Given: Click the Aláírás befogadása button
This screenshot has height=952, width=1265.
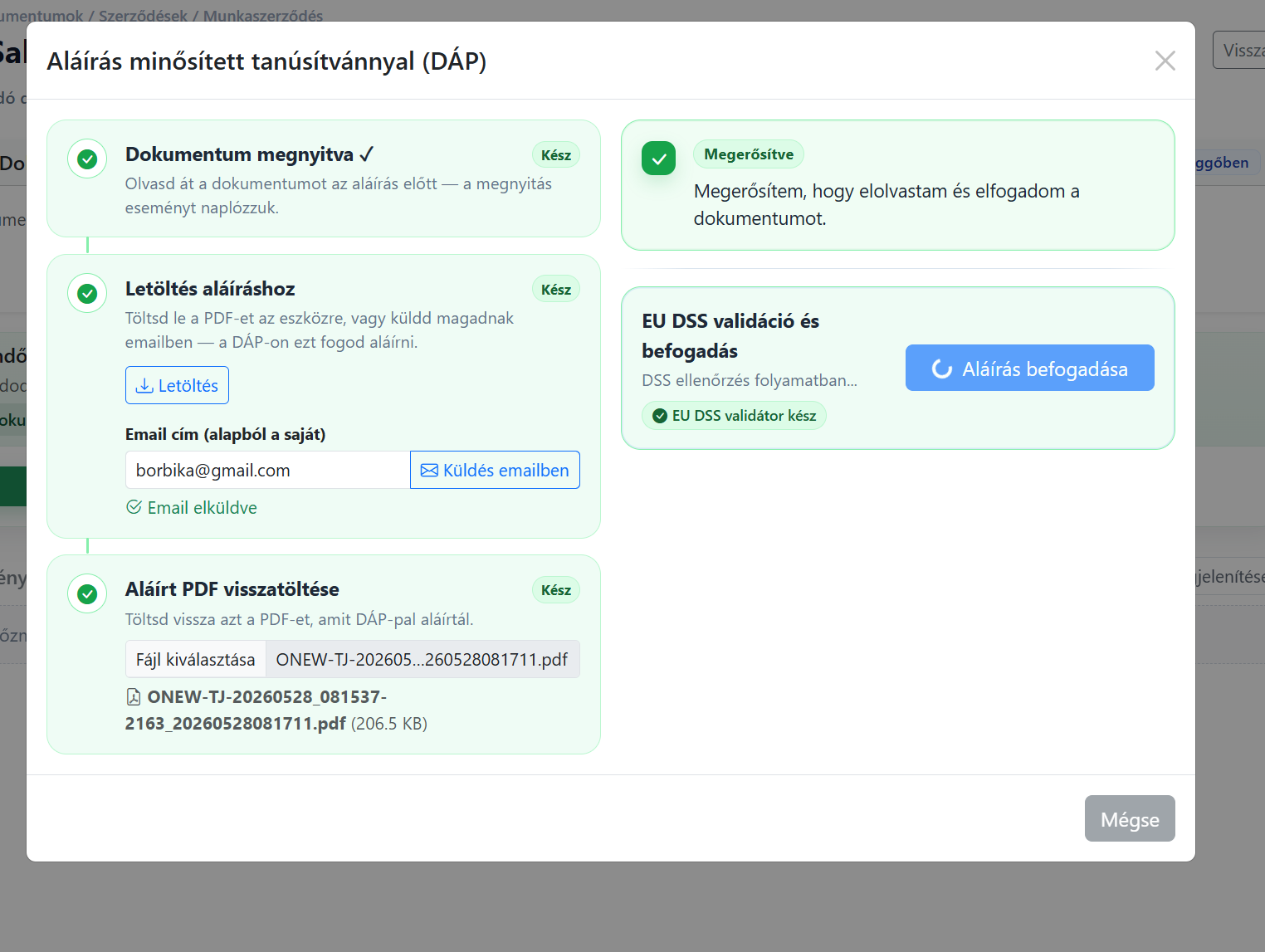Looking at the screenshot, I should coord(1029,368).
